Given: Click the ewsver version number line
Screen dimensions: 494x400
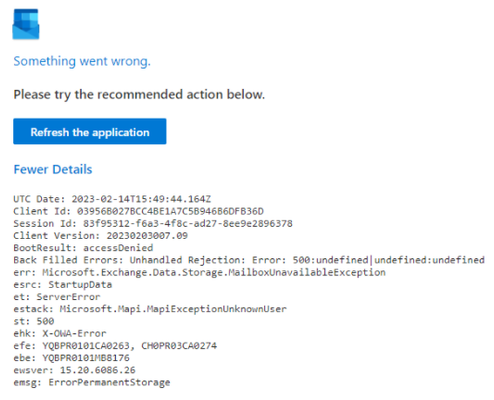Looking at the screenshot, I should coord(74,370).
